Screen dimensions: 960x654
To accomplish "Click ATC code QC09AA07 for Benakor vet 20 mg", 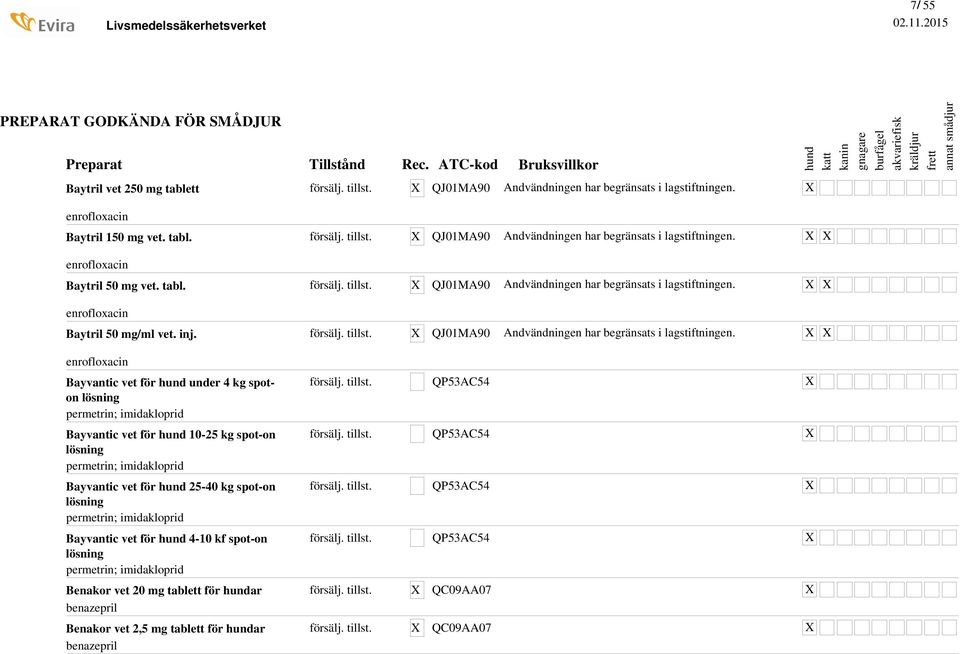I will click(461, 590).
